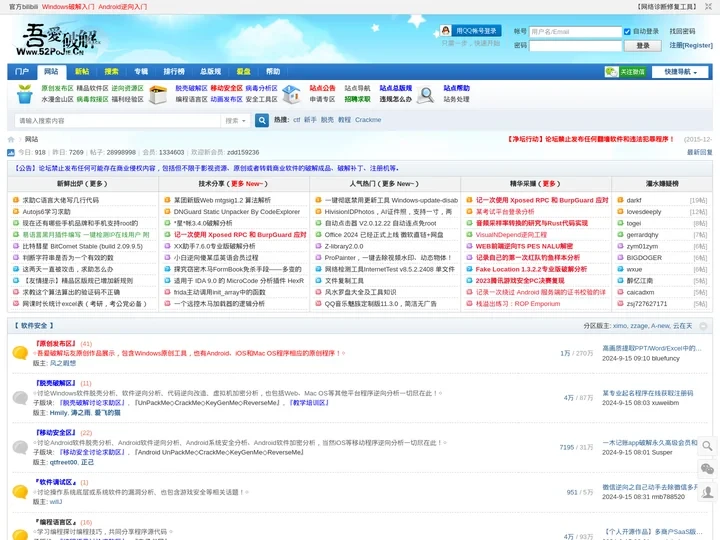This screenshot has width=720, height=540.
Task: Open the 新帖 navigation tab
Action: 82,72
